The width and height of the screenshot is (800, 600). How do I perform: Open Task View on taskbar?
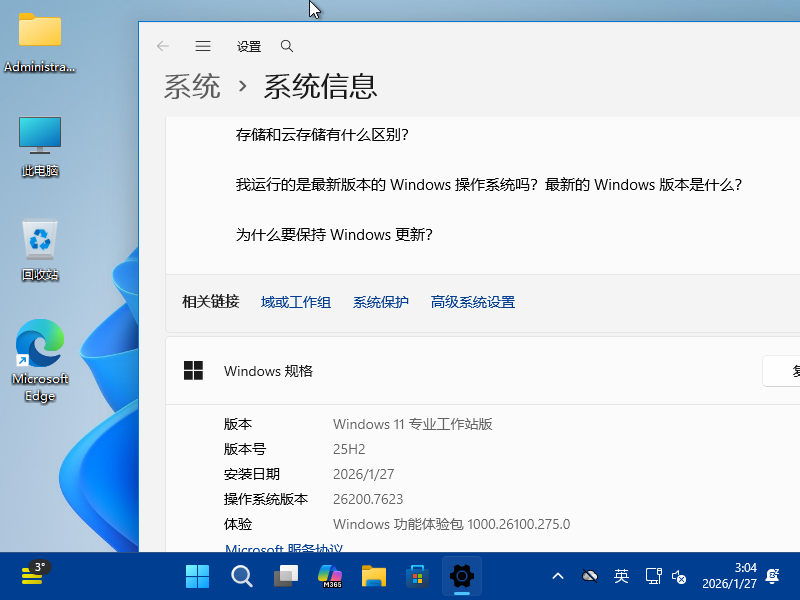click(x=286, y=576)
